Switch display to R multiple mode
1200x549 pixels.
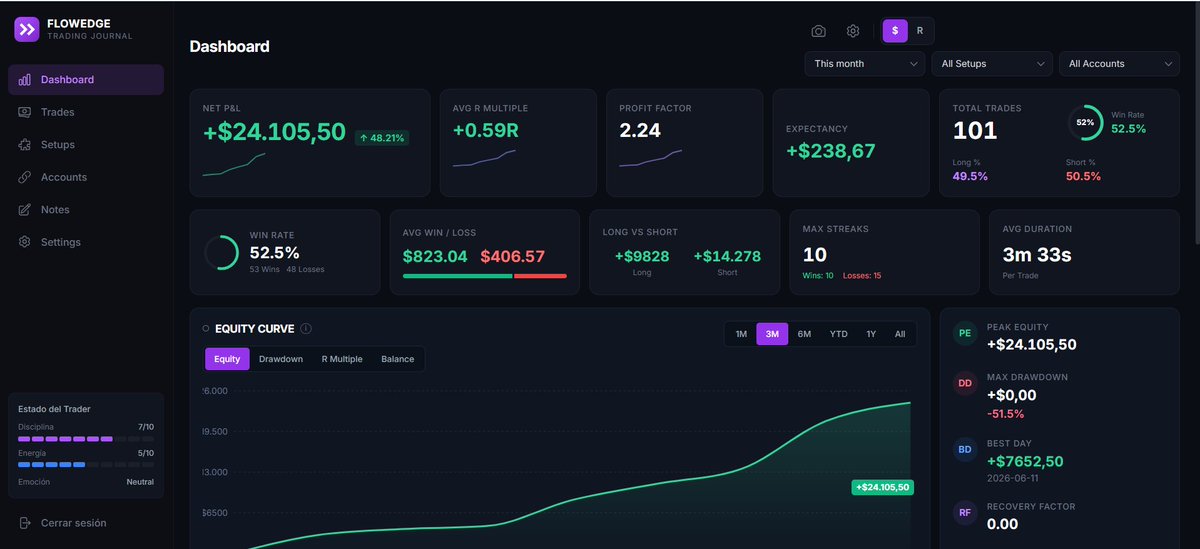tap(920, 31)
